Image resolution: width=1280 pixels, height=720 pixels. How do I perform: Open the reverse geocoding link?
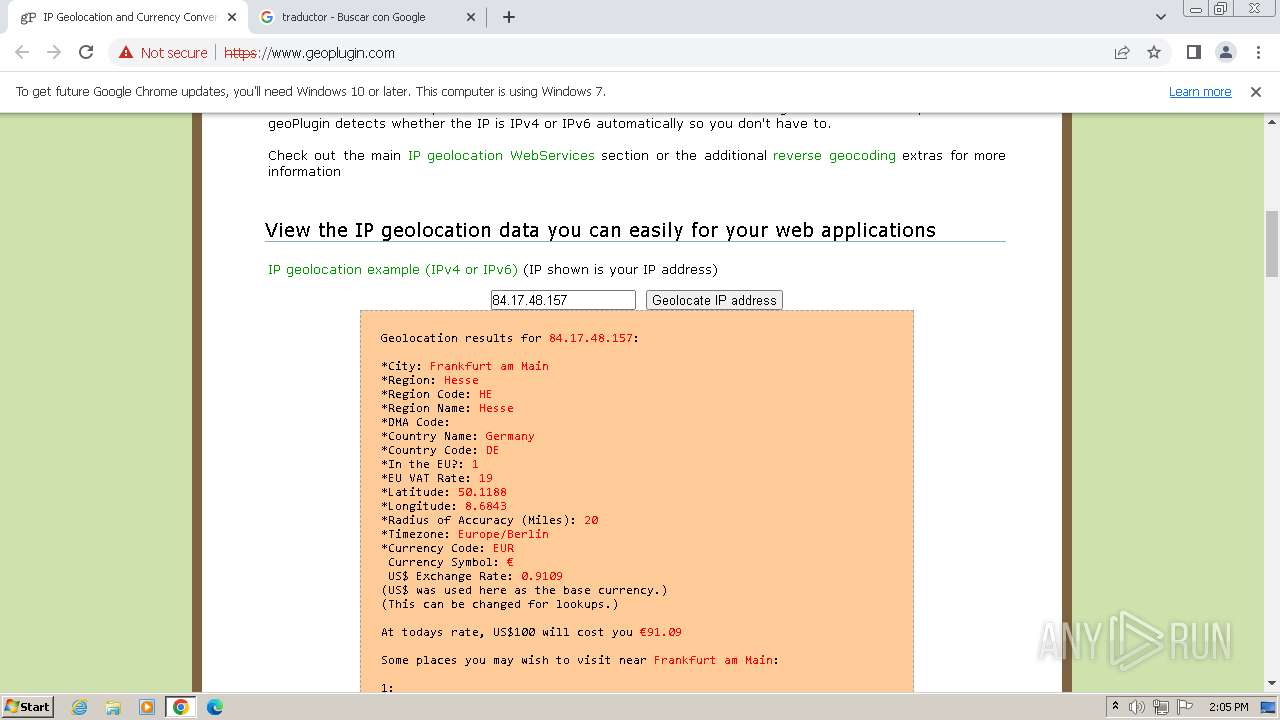pos(834,155)
